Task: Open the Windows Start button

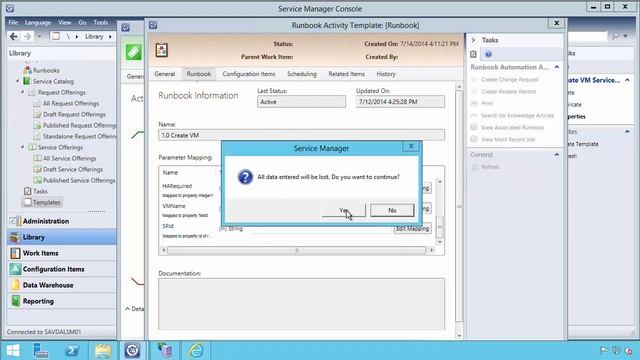Action: [x=13, y=351]
